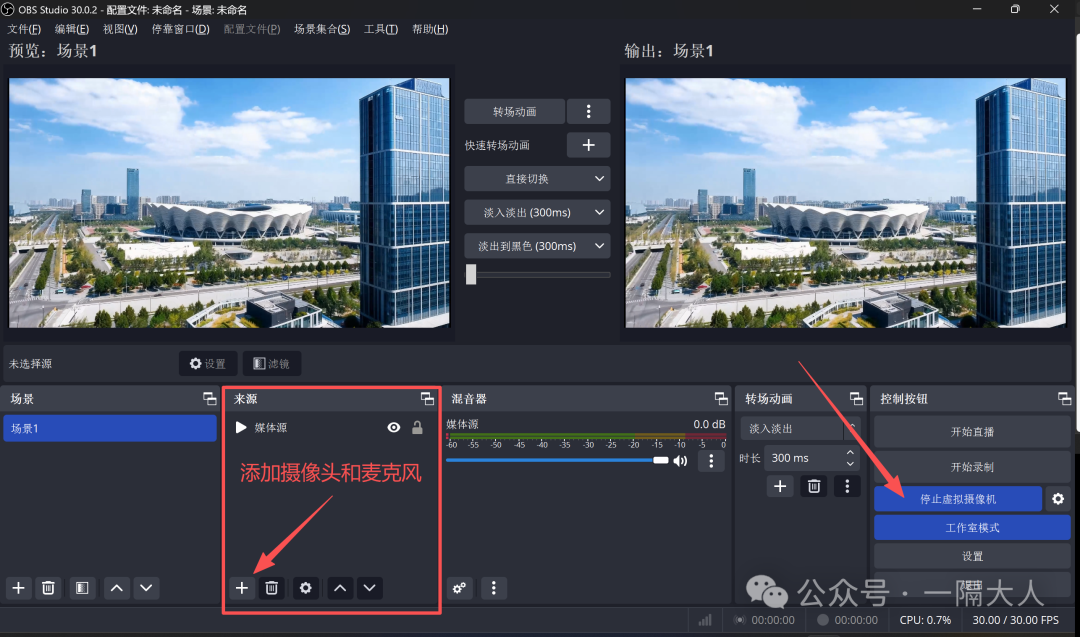Open virtual camera settings gear icon
The image size is (1080, 637).
pyautogui.click(x=1058, y=498)
